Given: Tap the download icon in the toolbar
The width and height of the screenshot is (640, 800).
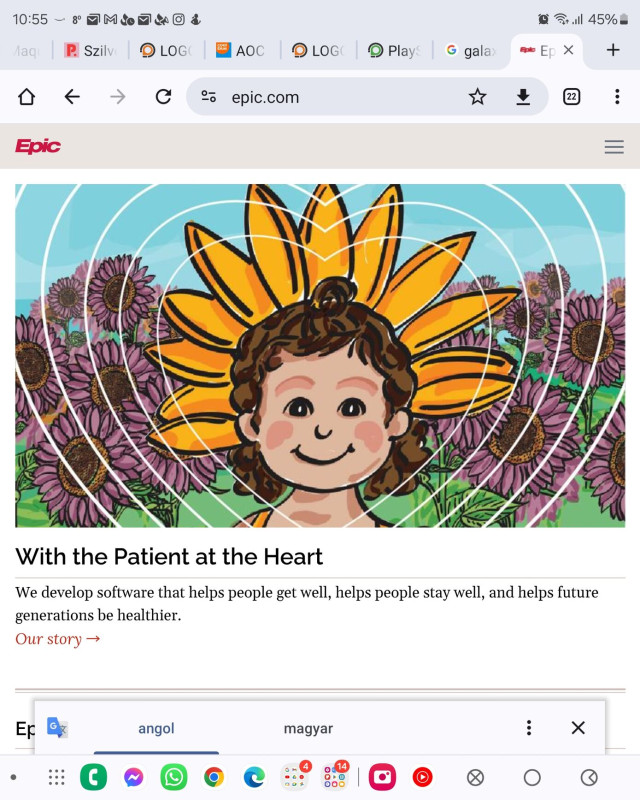Looking at the screenshot, I should [x=522, y=97].
